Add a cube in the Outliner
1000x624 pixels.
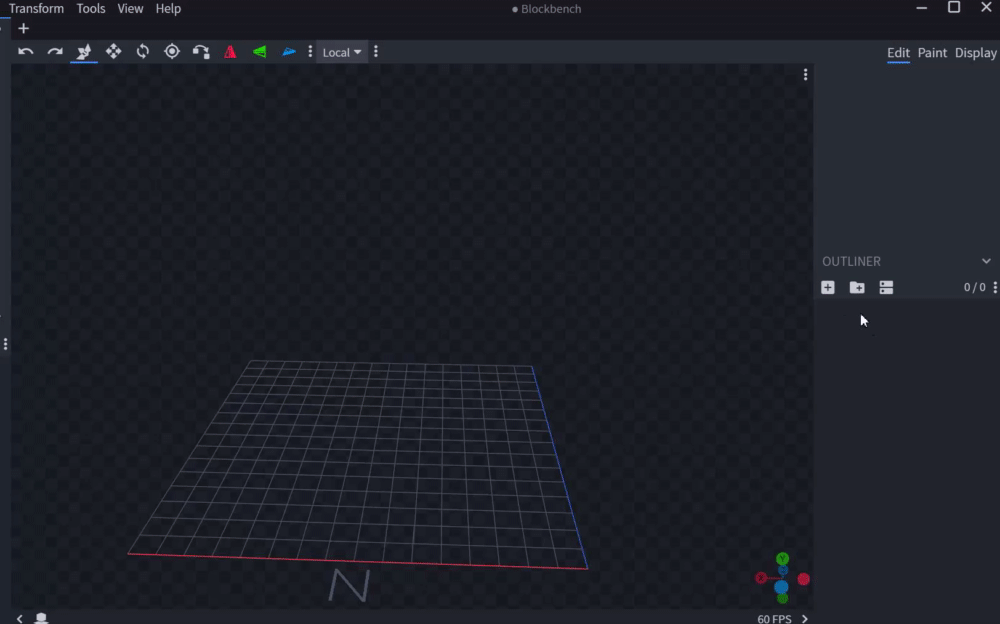pyautogui.click(x=828, y=288)
